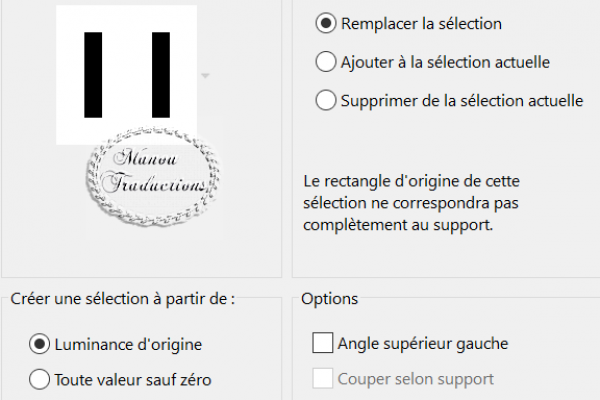Select the Remplacer la sélection radio button
The image size is (600, 400).
click(x=326, y=23)
